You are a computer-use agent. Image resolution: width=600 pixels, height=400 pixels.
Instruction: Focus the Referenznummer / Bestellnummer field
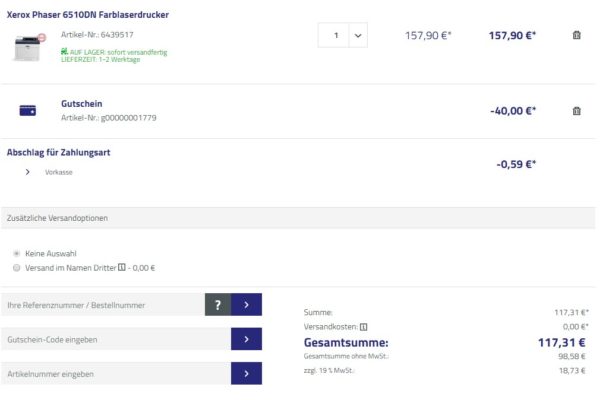pos(102,305)
